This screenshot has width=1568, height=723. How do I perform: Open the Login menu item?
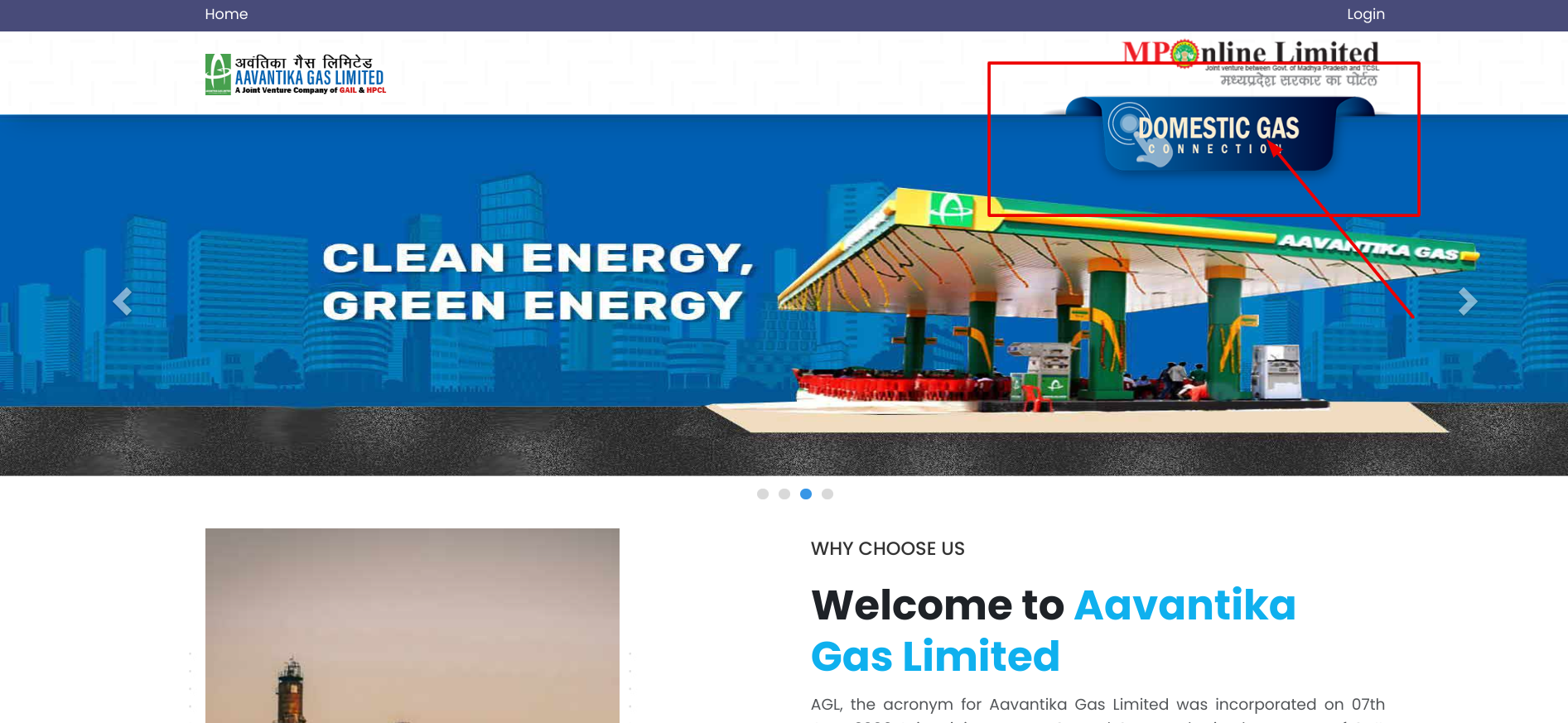pyautogui.click(x=1366, y=14)
